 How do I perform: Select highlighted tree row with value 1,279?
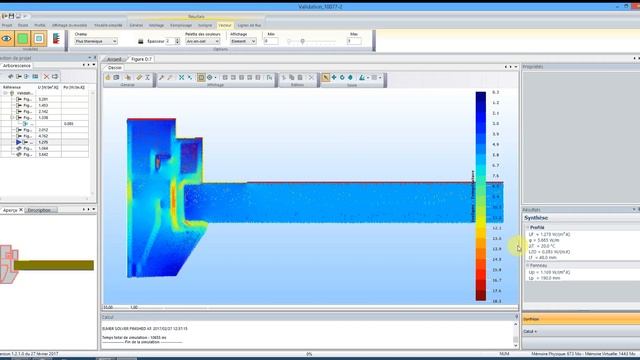44,142
